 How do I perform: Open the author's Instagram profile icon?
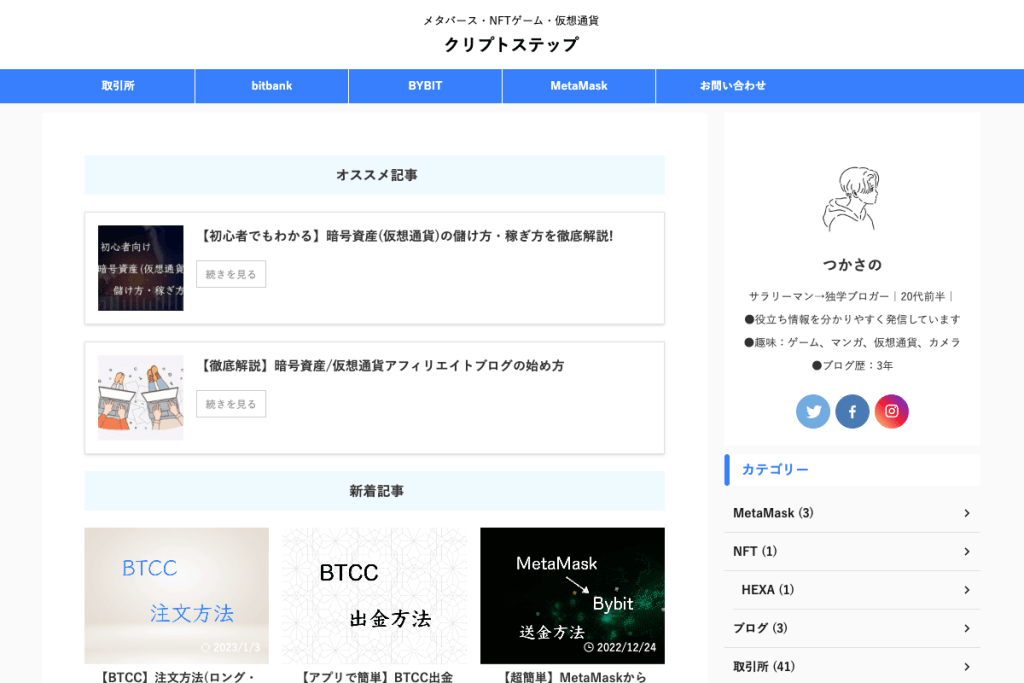(891, 411)
